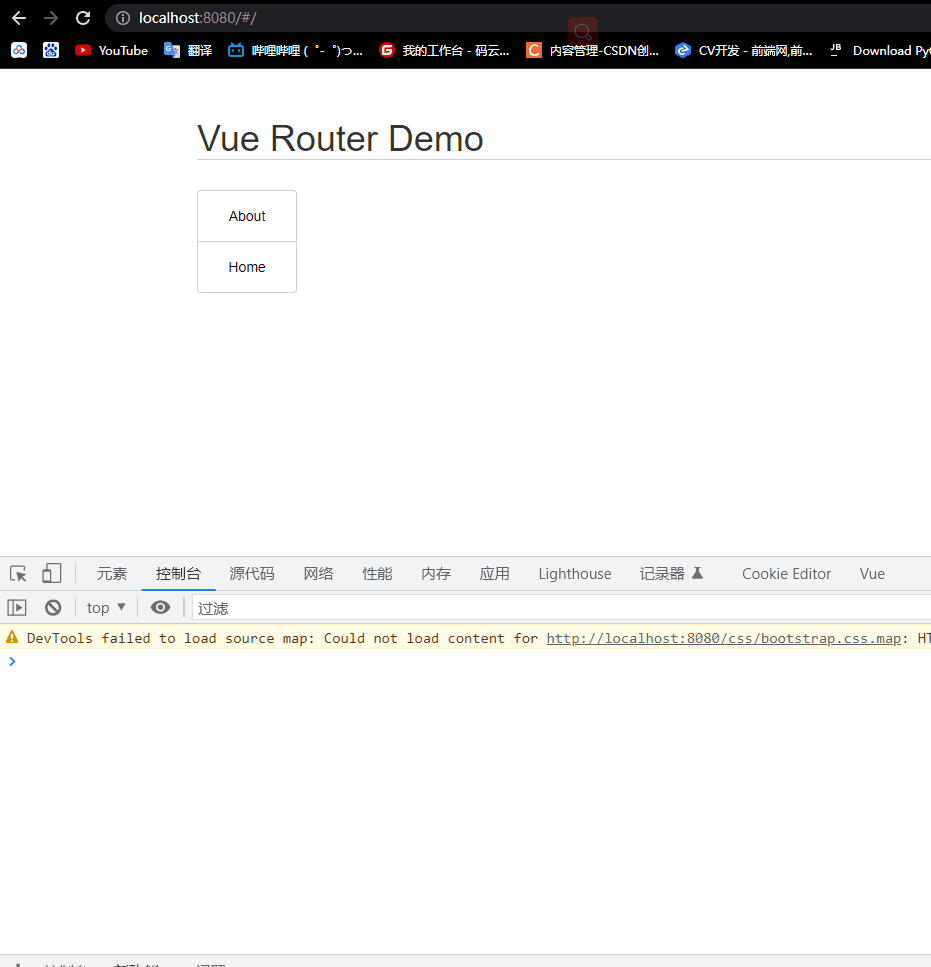Viewport: 931px width, 967px height.
Task: Open the Vue devtools tab
Action: tap(872, 574)
